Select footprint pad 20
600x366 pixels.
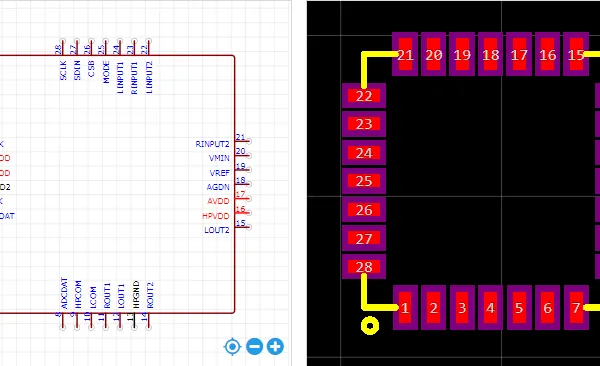434,54
